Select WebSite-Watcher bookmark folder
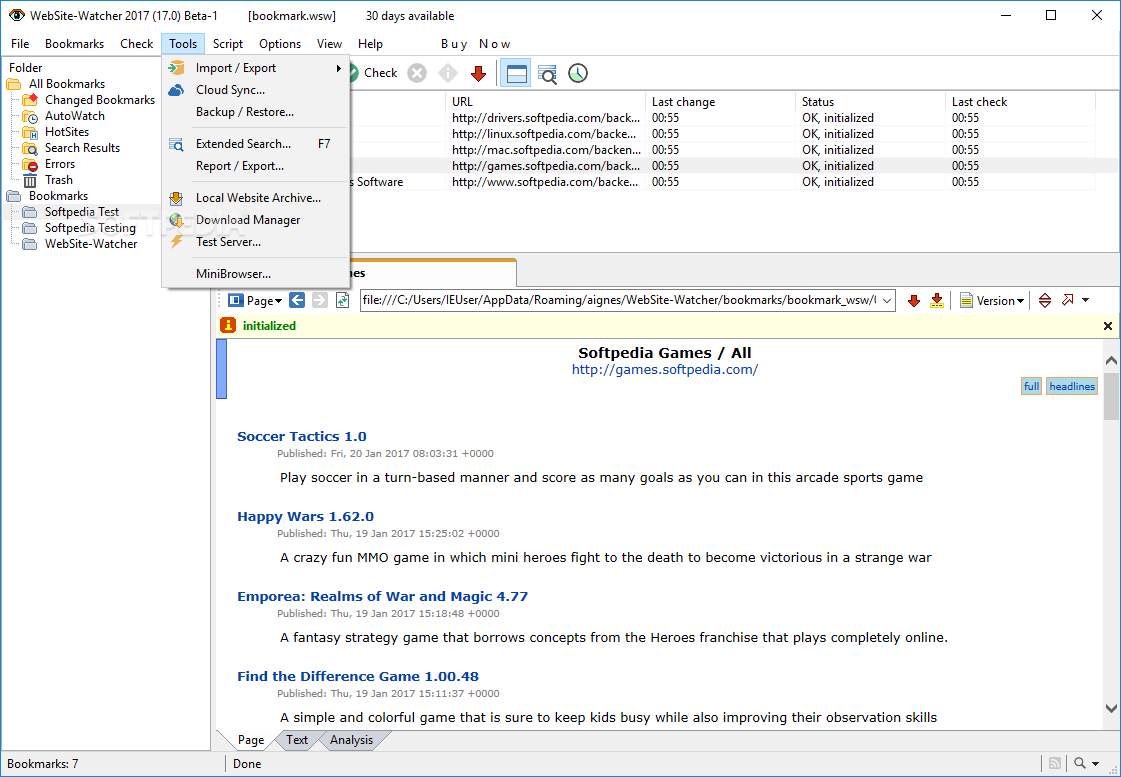 (91, 244)
